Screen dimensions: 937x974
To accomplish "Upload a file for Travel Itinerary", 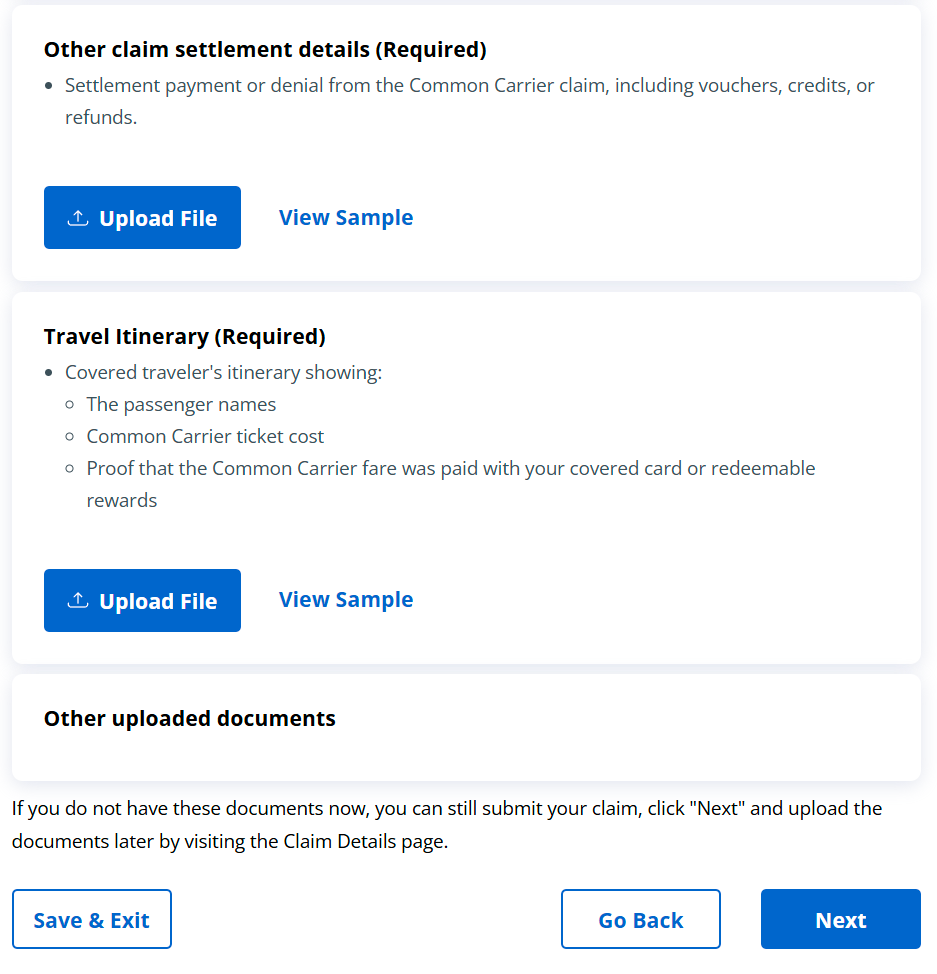I will click(x=142, y=601).
